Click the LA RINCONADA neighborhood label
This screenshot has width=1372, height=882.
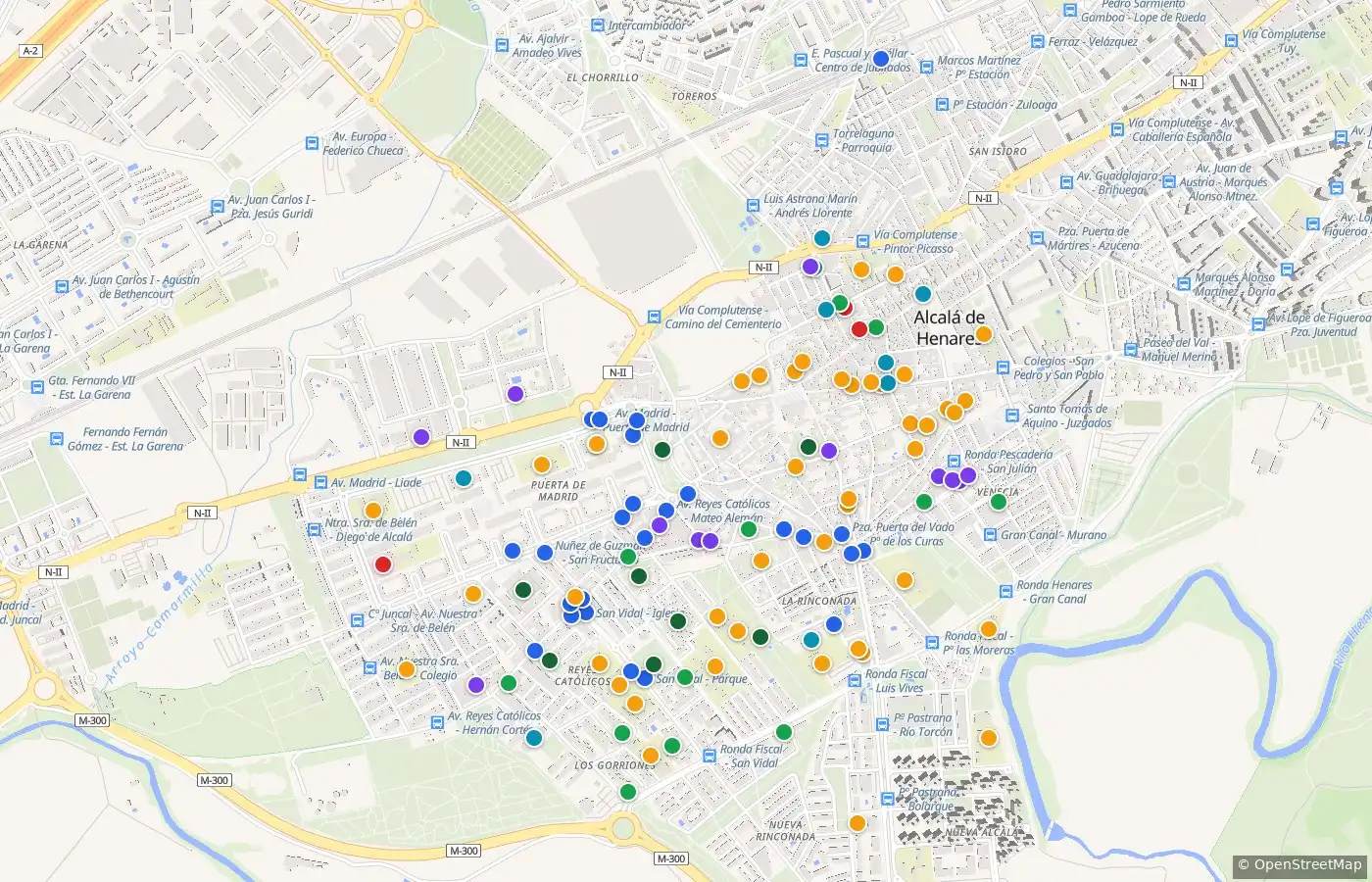[x=819, y=601]
